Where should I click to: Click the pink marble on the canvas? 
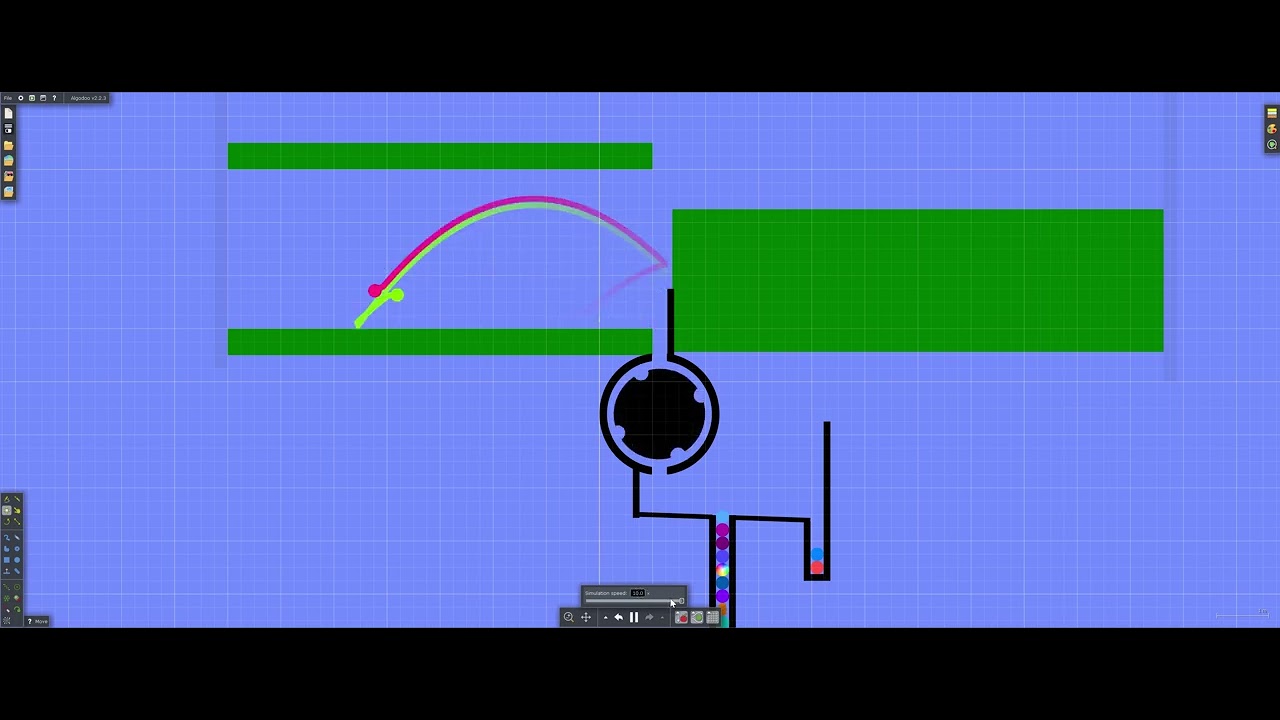pyautogui.click(x=375, y=291)
